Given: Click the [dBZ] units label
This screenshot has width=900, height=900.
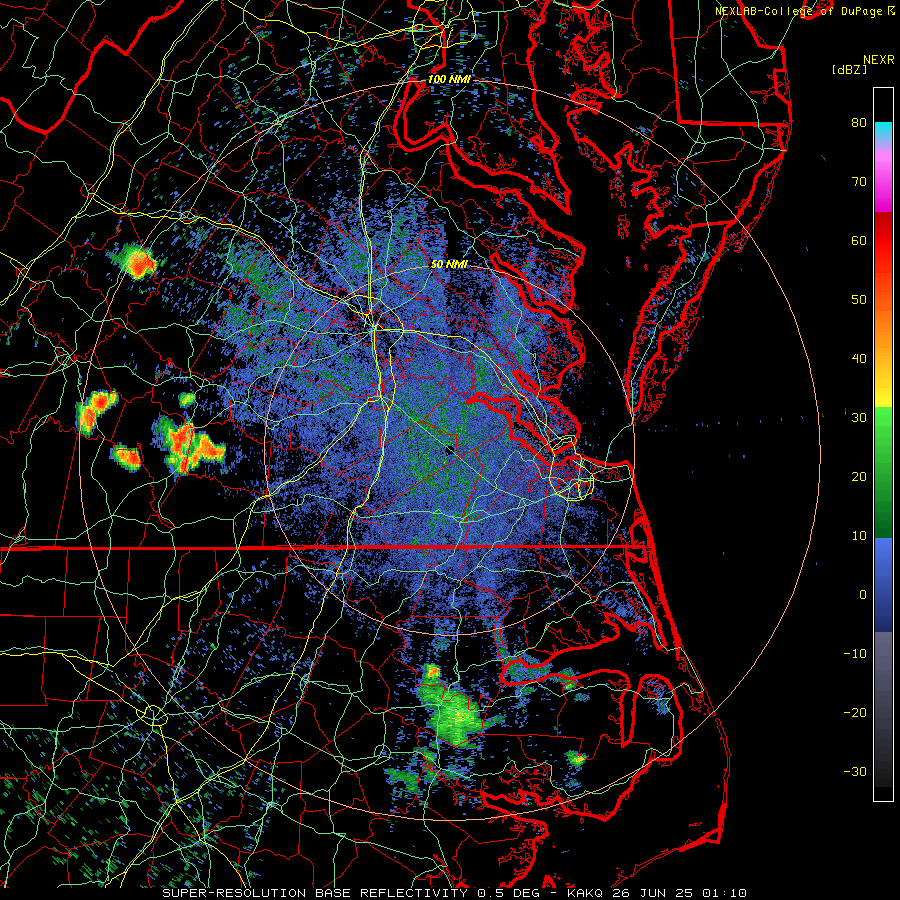Looking at the screenshot, I should pyautogui.click(x=849, y=70).
